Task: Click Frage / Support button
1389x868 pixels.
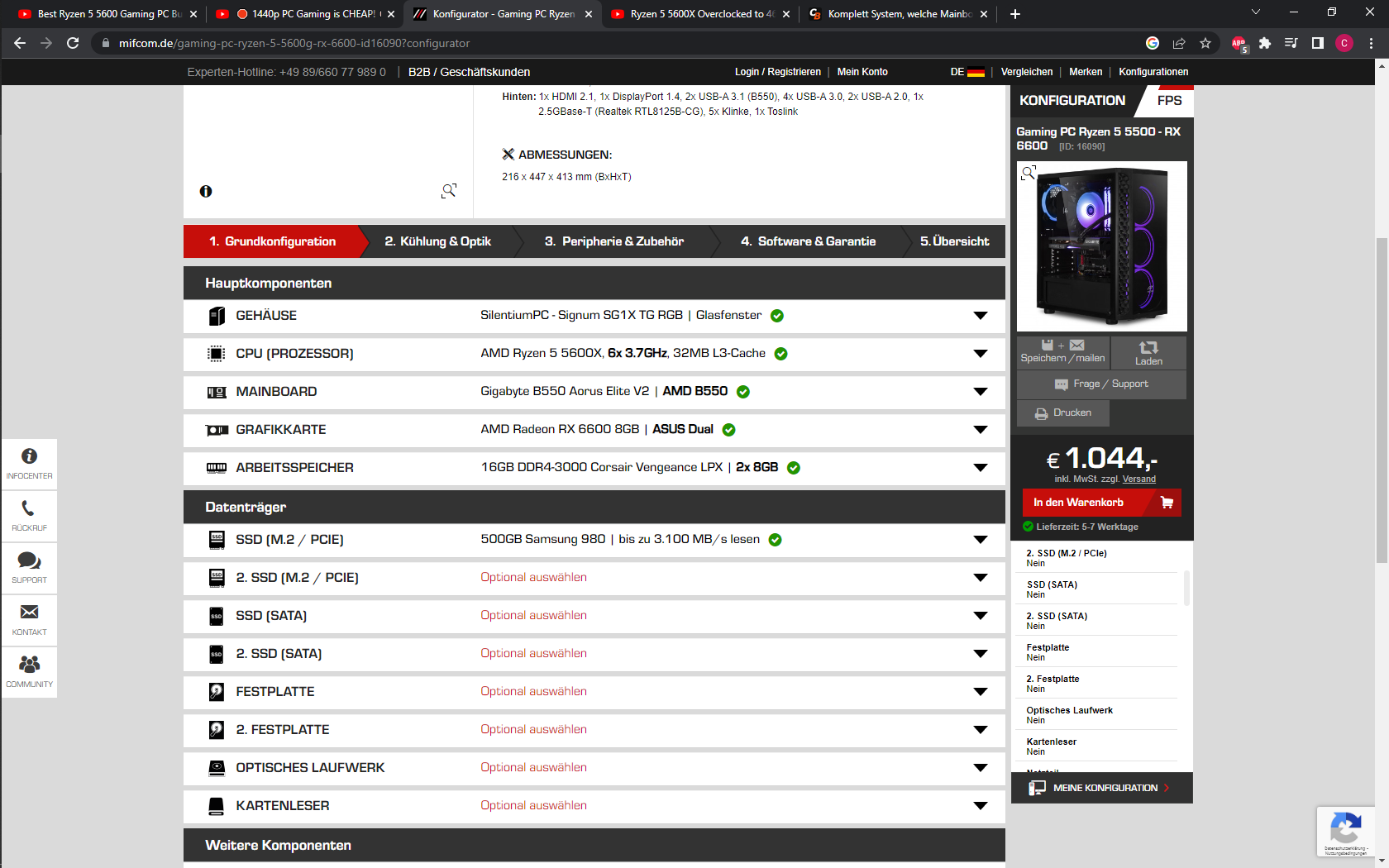Action: (x=1101, y=384)
